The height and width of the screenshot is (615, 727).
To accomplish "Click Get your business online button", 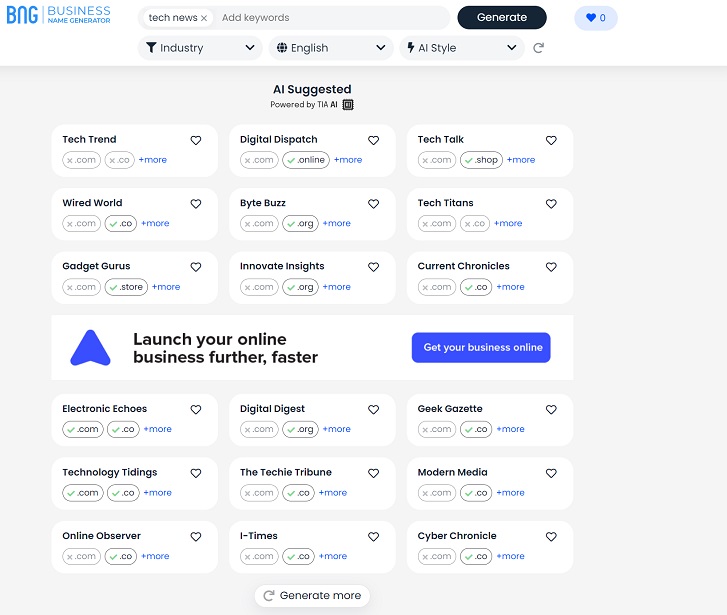I will (x=481, y=347).
